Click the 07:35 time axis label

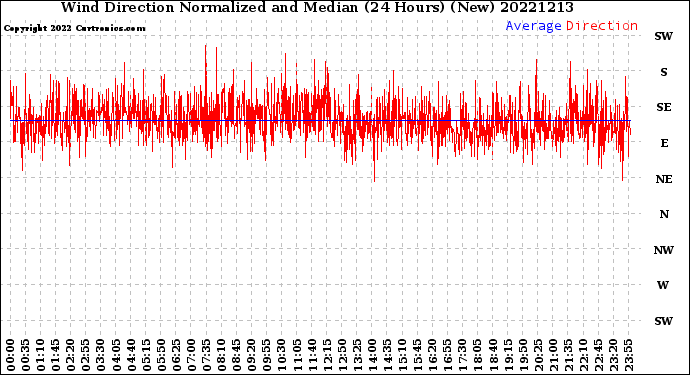point(206,355)
